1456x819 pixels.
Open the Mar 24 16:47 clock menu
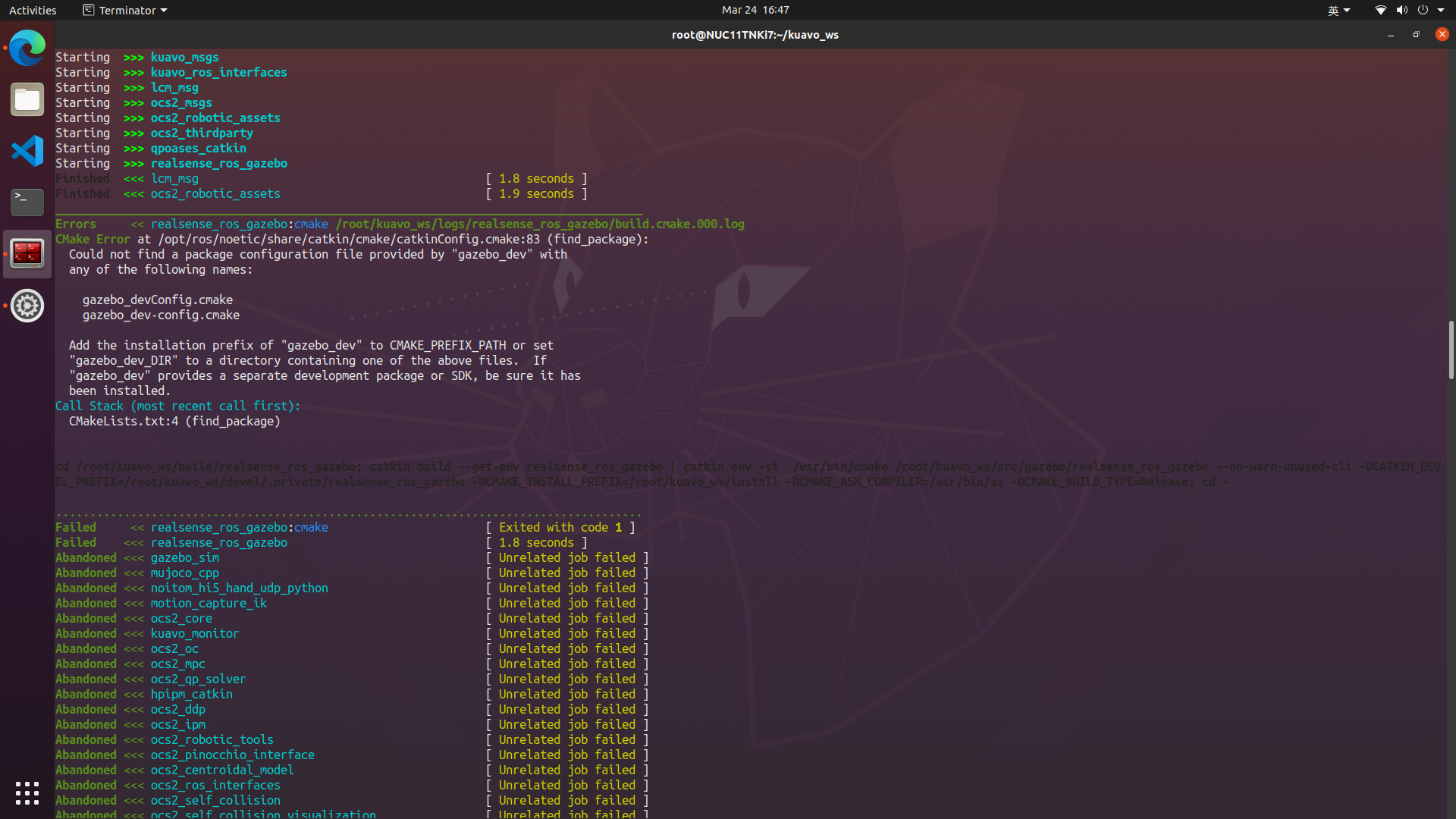point(755,10)
